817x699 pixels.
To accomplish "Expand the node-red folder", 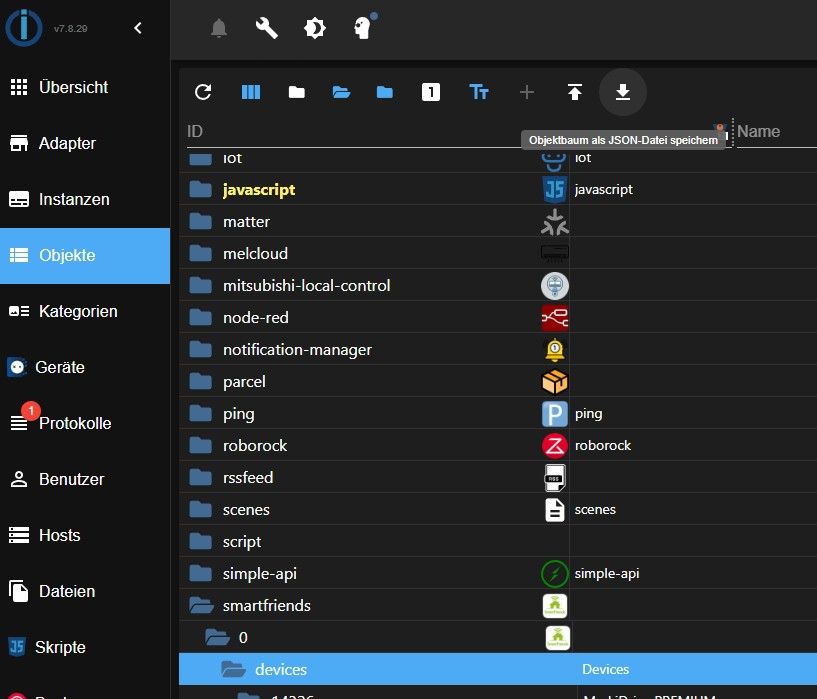I will 201,318.
